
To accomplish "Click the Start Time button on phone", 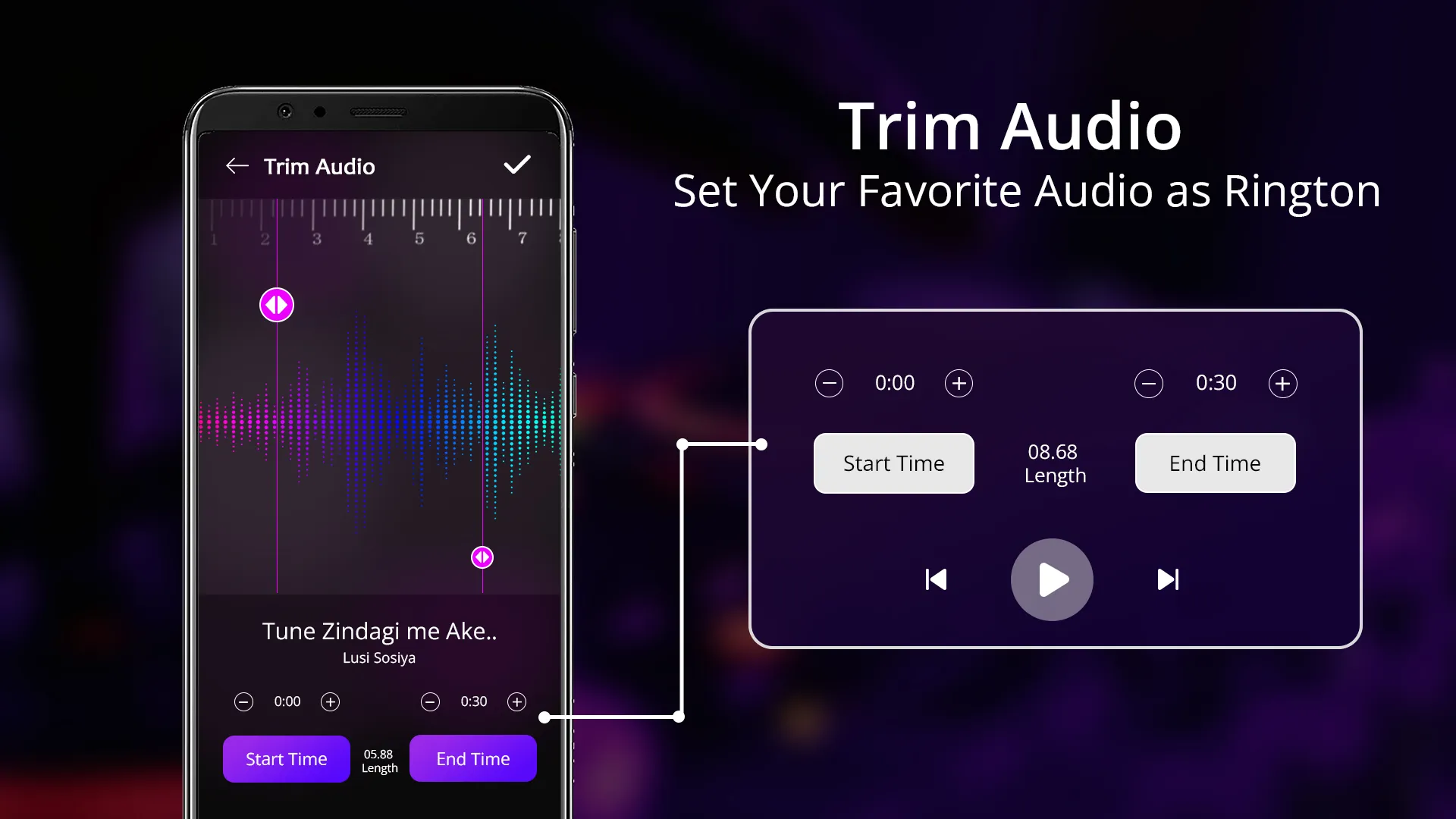I will [286, 758].
